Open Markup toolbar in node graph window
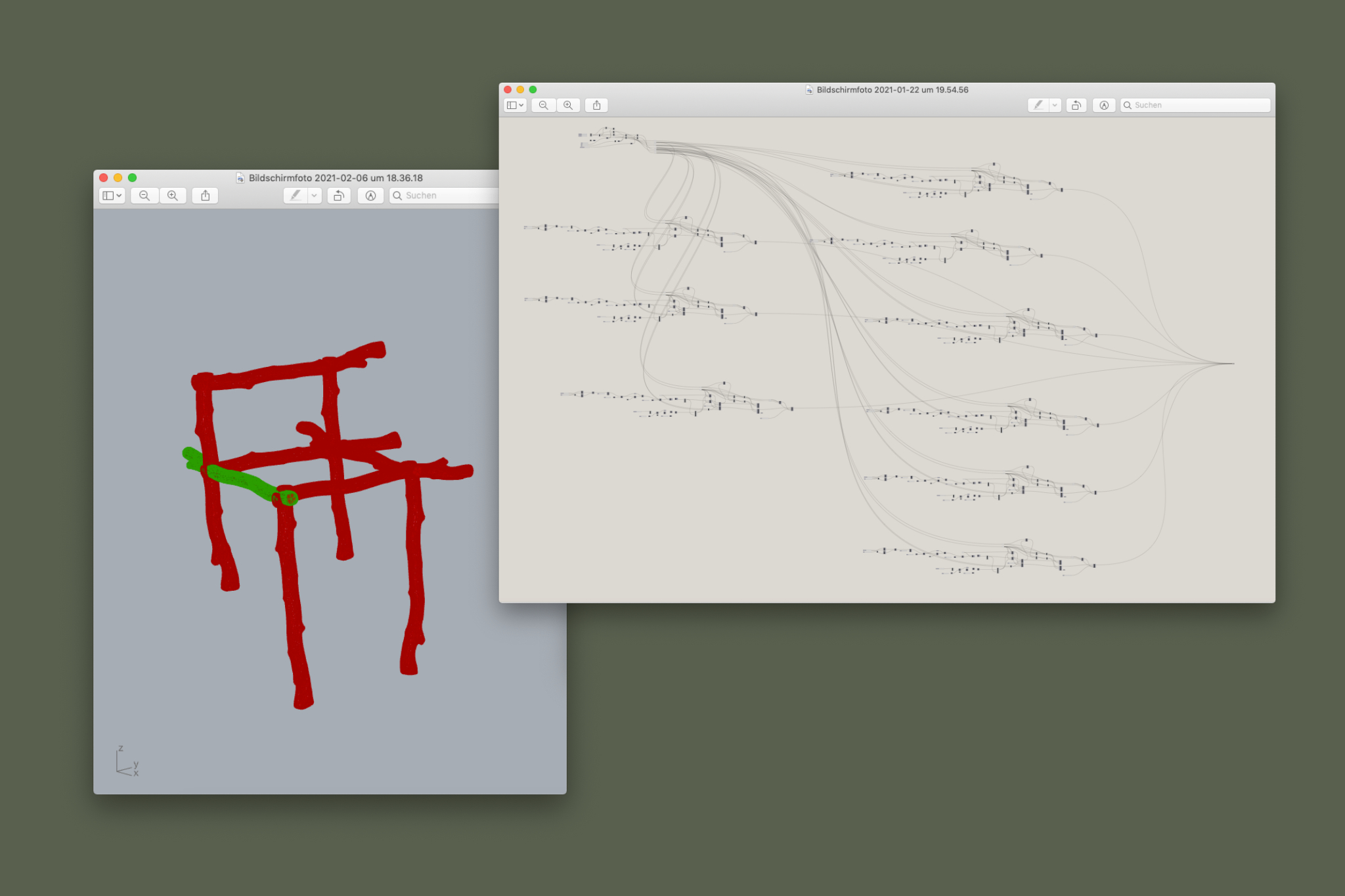This screenshot has width=1345, height=896. pyautogui.click(x=1104, y=105)
